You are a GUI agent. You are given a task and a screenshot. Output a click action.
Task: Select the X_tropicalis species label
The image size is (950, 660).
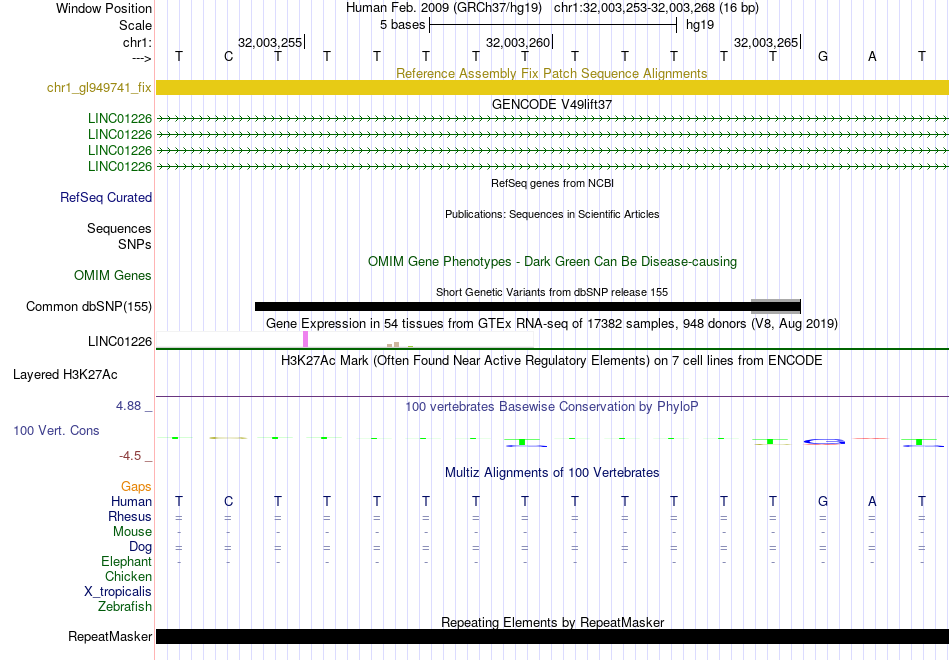[x=118, y=592]
